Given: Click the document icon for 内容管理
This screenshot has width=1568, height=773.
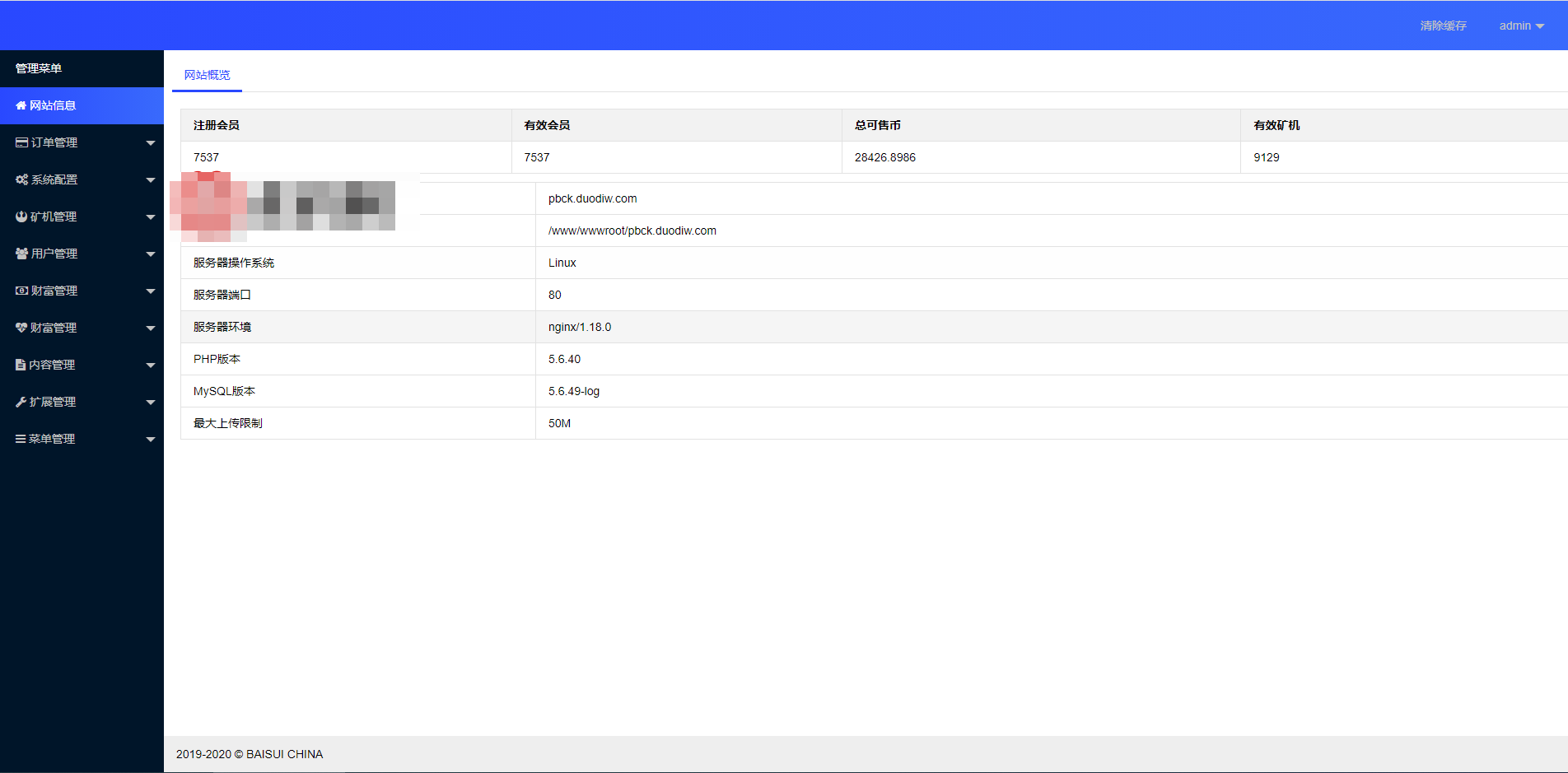Looking at the screenshot, I should click(x=21, y=365).
